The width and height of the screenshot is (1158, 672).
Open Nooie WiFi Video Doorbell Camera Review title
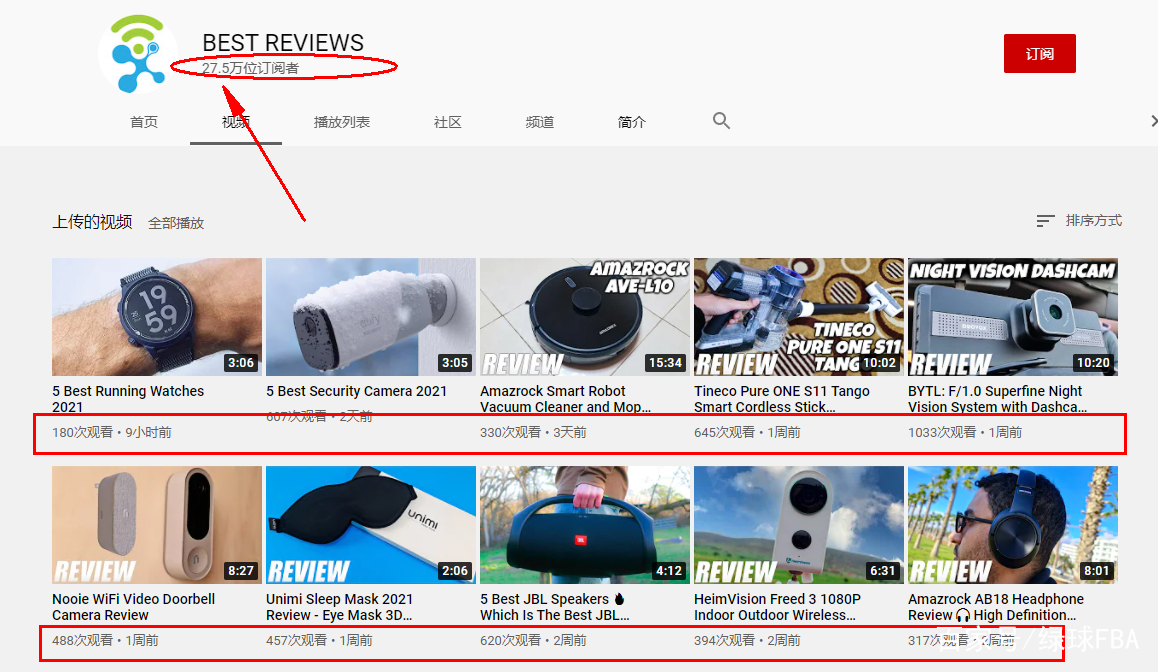coord(134,607)
